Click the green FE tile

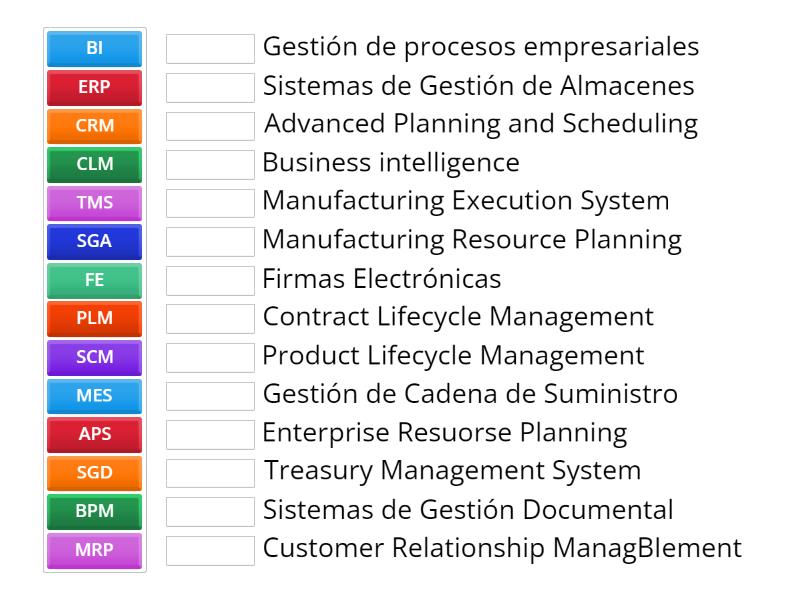[x=95, y=280]
